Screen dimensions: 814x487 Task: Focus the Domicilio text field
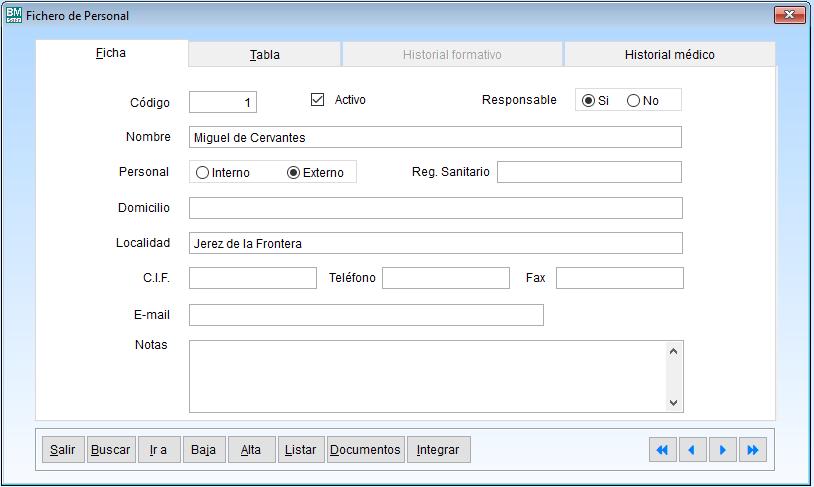click(x=435, y=208)
